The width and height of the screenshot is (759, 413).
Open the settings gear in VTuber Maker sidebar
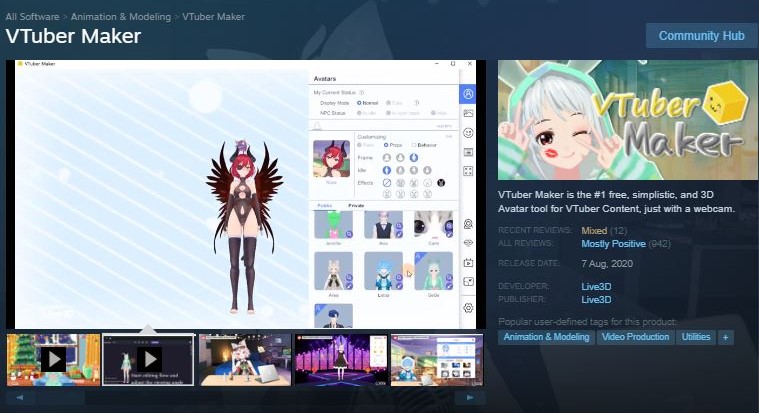[468, 308]
